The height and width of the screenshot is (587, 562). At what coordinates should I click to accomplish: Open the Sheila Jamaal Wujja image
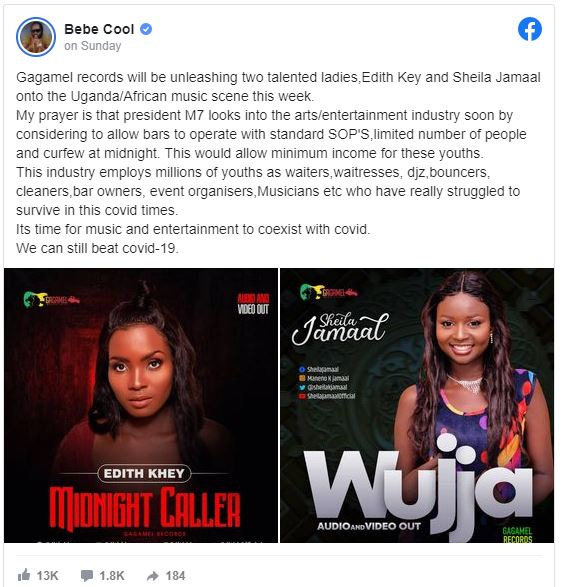(417, 405)
